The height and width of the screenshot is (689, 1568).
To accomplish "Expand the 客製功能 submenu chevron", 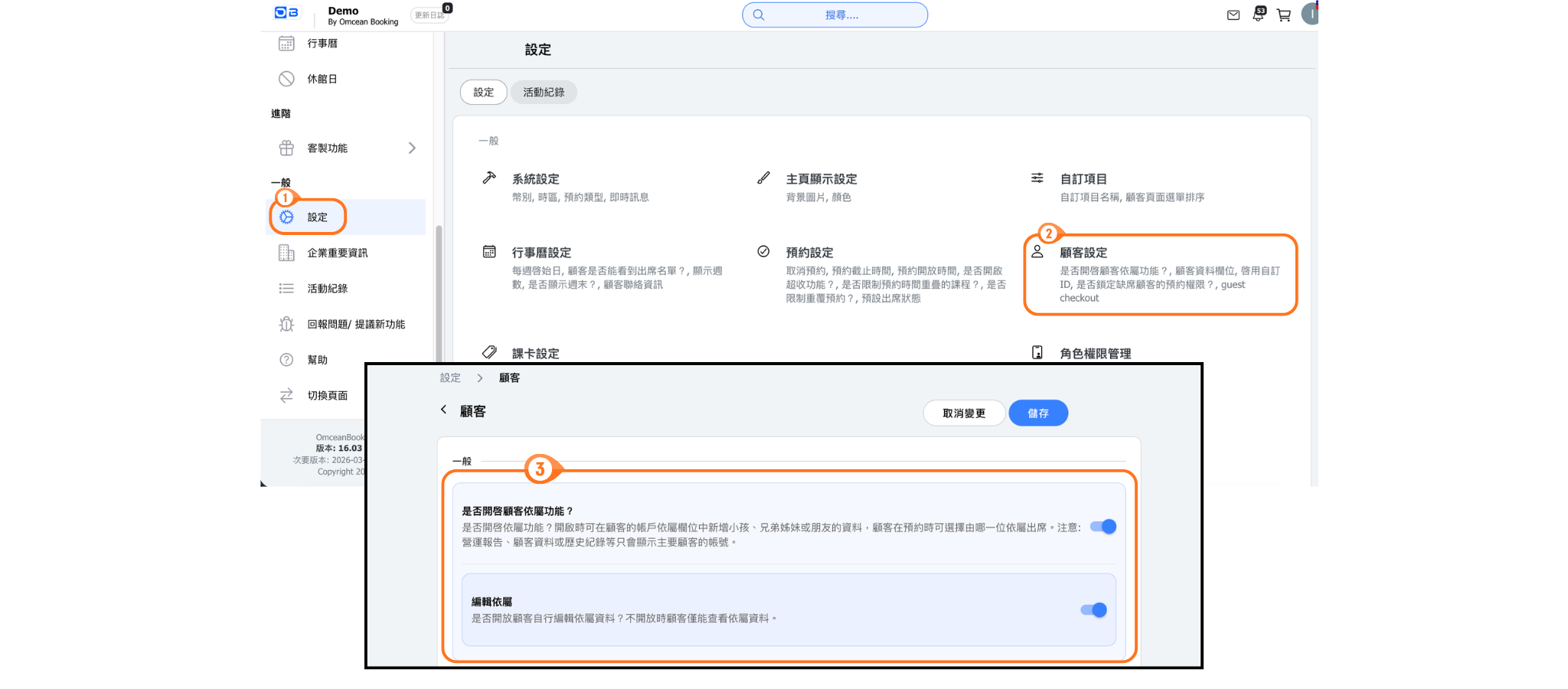I will tap(412, 148).
